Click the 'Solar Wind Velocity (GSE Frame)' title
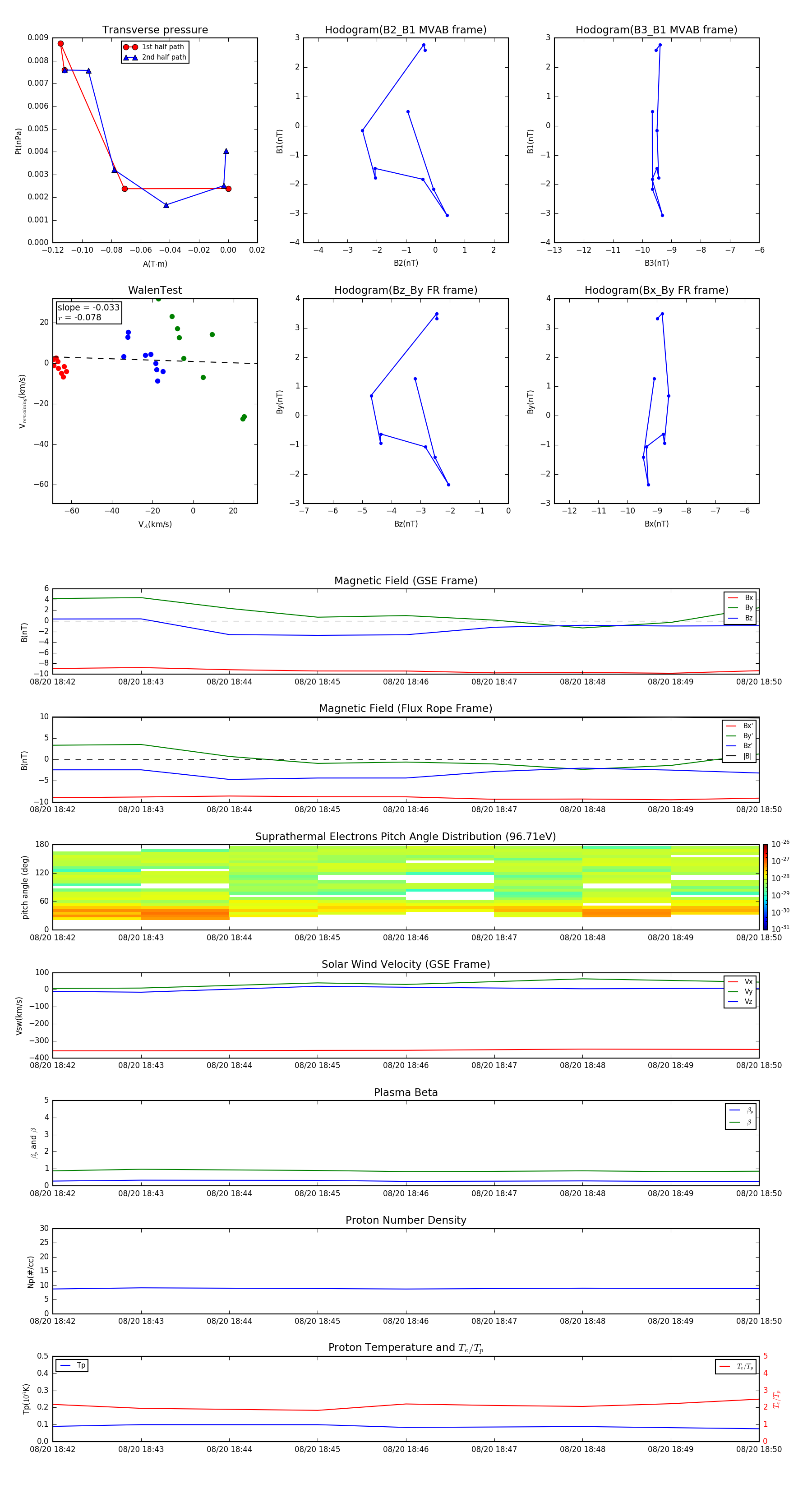The width and height of the screenshot is (812, 1489). [x=406, y=964]
